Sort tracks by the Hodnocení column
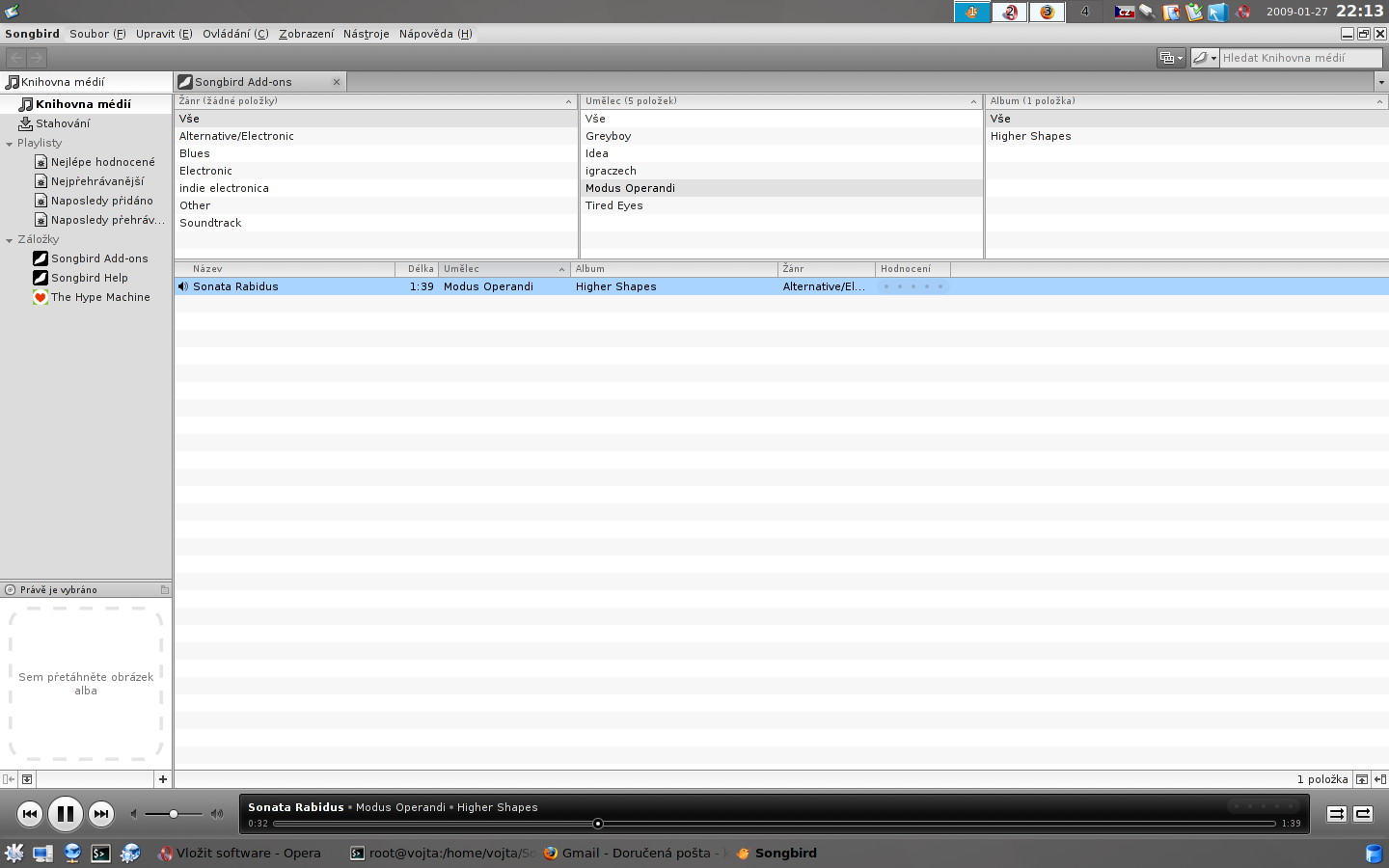Image resolution: width=1389 pixels, height=868 pixels. pos(912,269)
